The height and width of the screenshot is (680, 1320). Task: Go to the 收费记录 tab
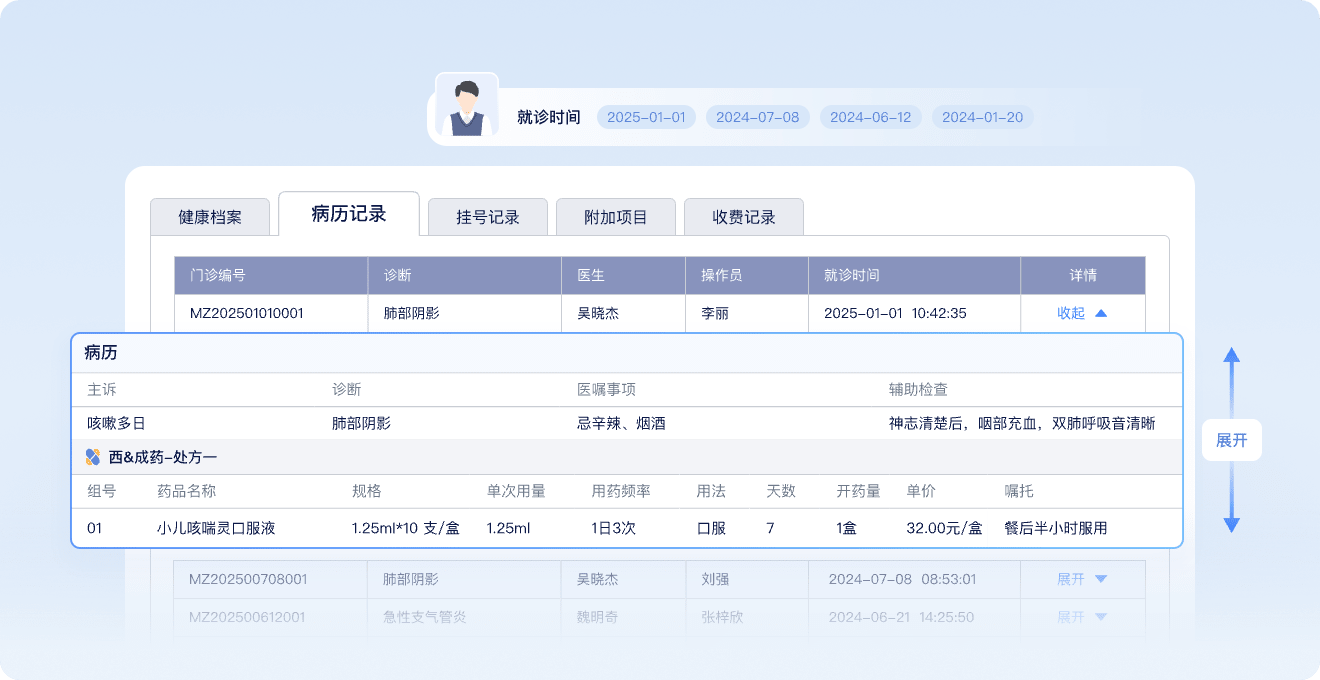click(744, 217)
